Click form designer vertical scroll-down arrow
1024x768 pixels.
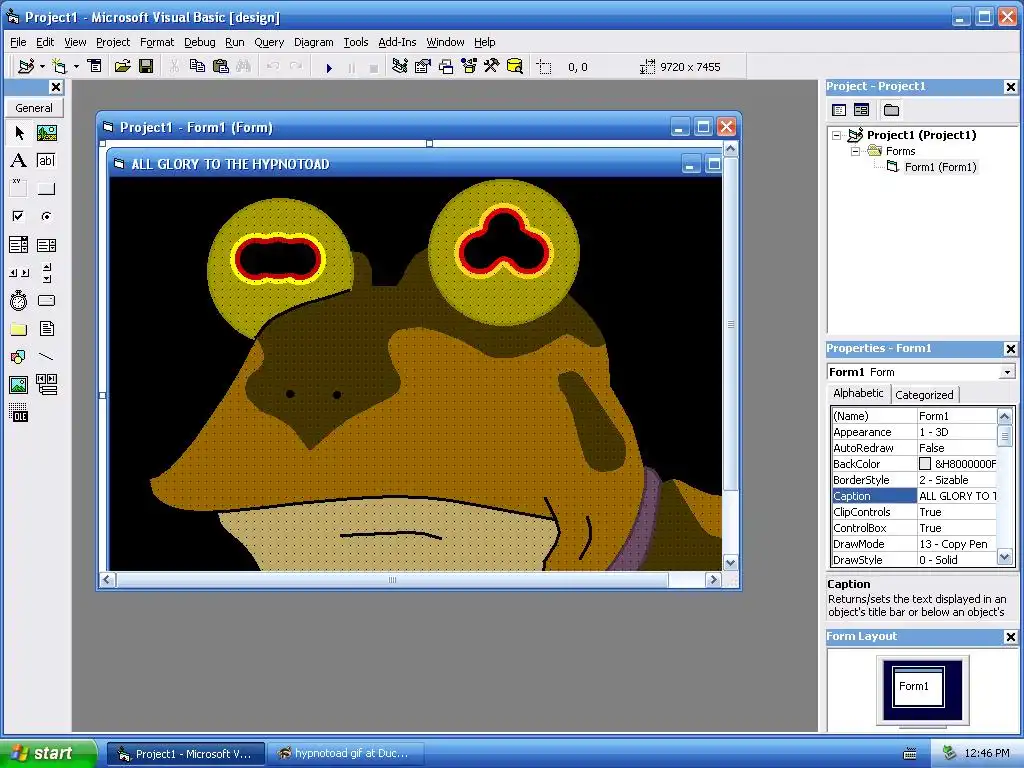(x=731, y=562)
